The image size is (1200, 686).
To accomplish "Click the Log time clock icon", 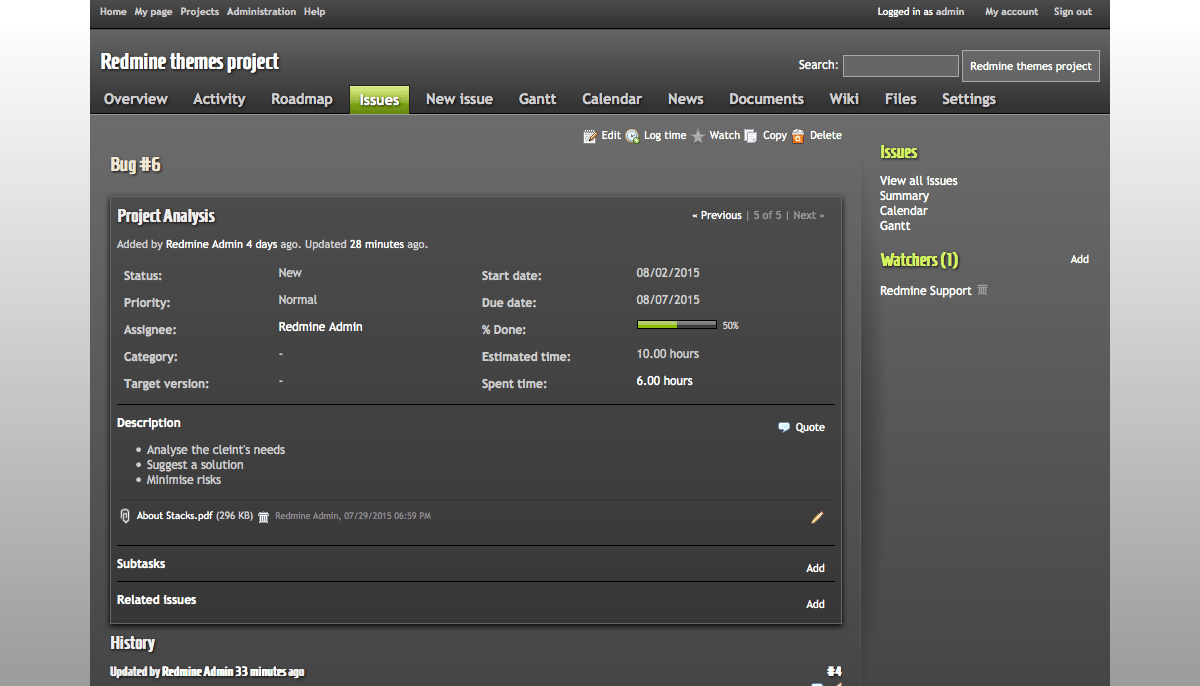I will tap(632, 136).
